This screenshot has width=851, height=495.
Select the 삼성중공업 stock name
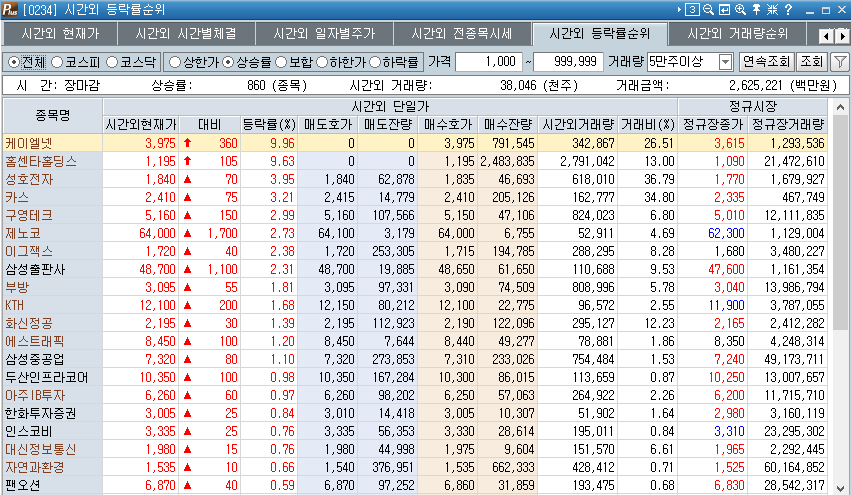point(35,359)
